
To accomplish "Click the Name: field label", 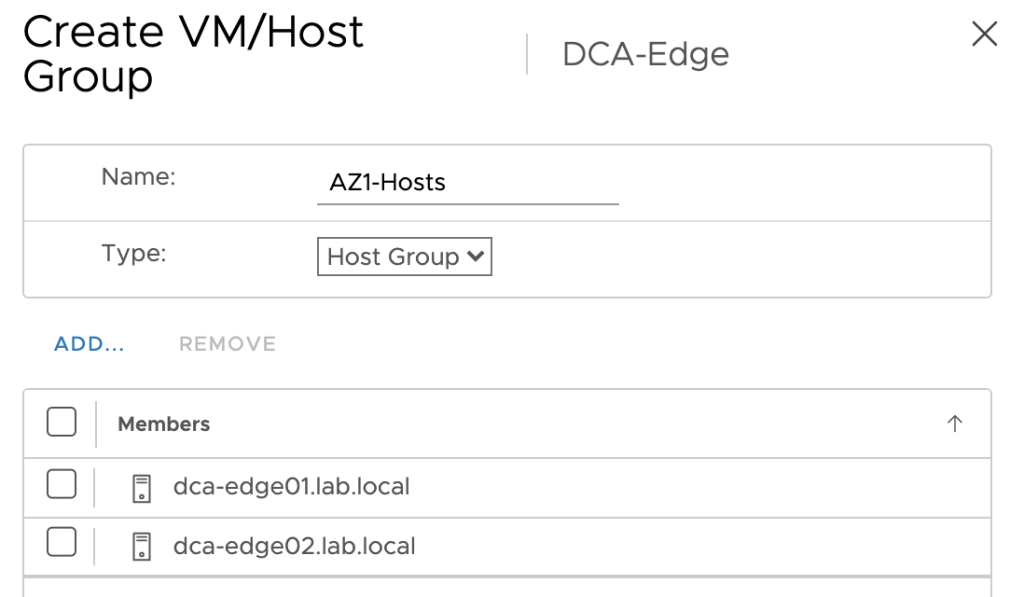I will pos(138,176).
